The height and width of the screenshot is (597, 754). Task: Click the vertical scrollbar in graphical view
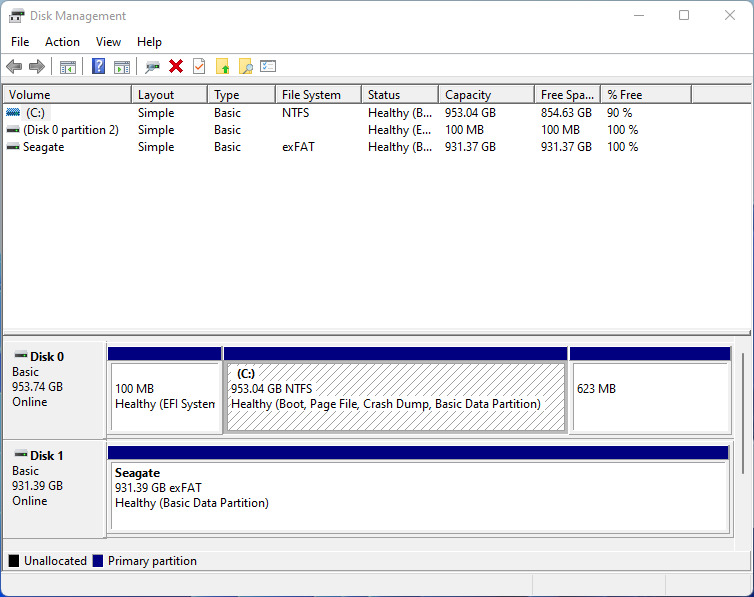(743, 413)
